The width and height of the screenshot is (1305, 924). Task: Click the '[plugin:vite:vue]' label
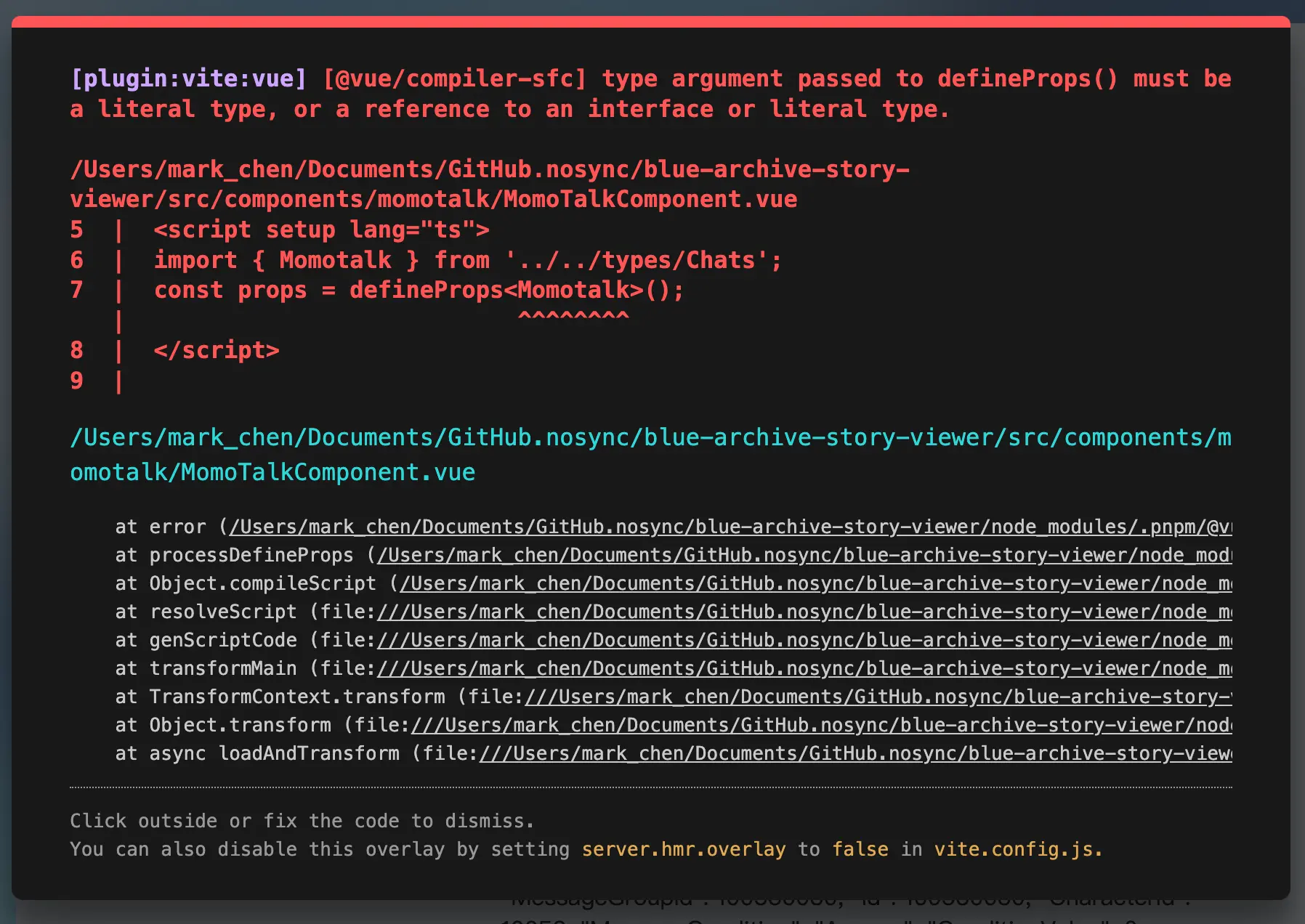click(189, 78)
